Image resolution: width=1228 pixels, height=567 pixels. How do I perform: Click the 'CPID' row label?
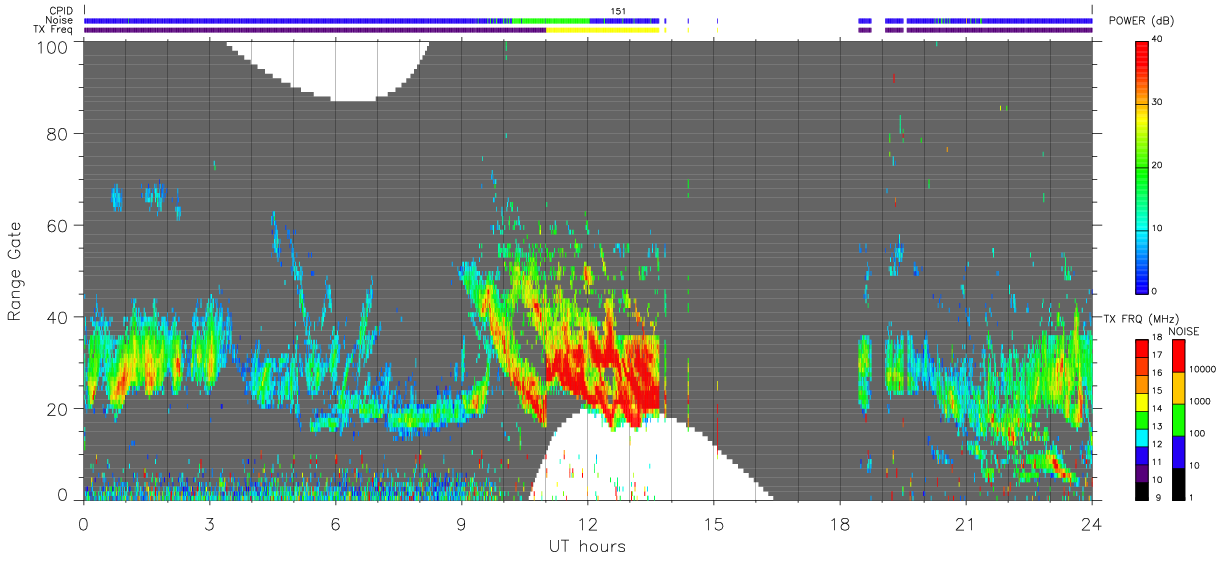click(60, 11)
